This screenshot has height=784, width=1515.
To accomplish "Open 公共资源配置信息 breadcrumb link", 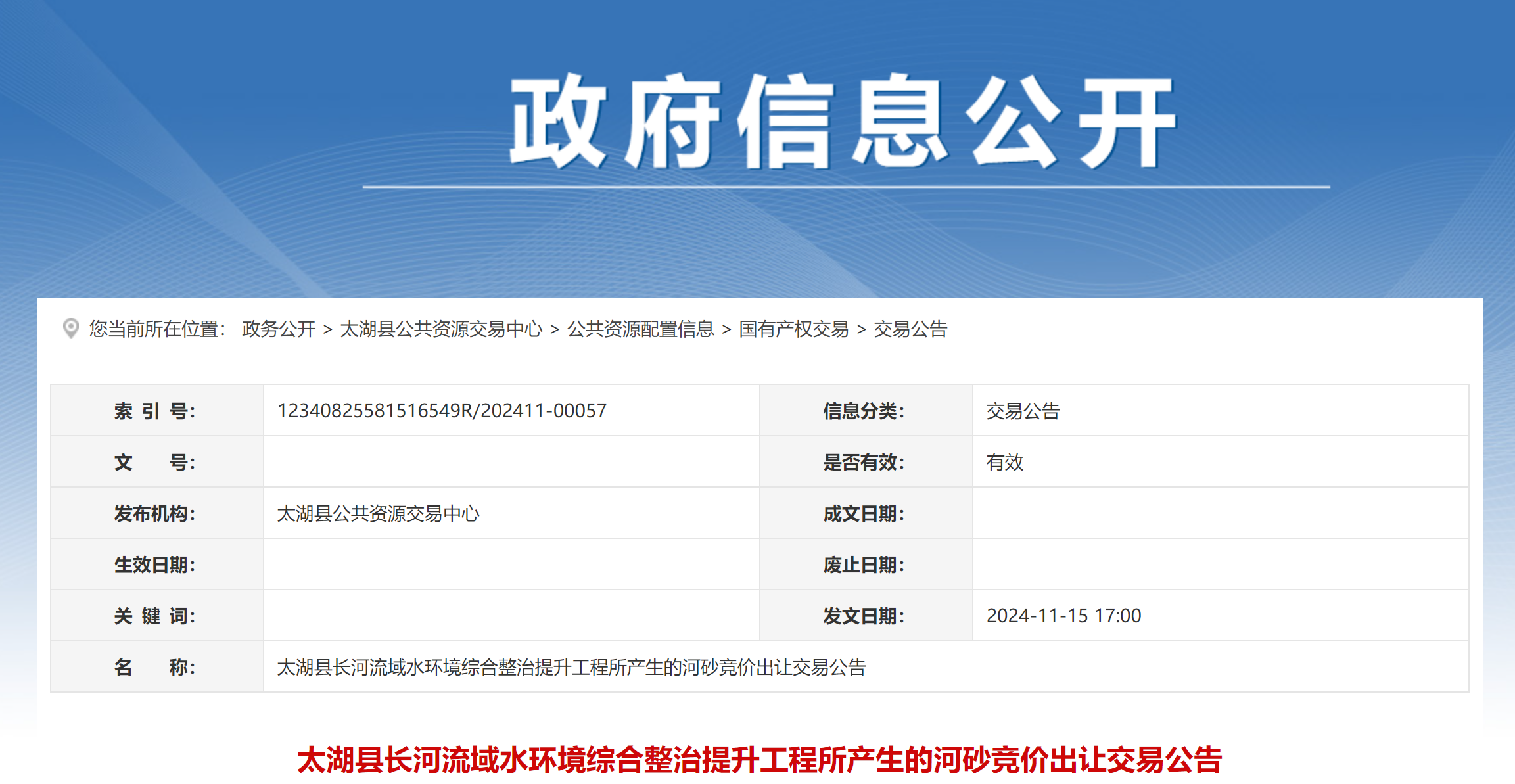I will coord(640,329).
